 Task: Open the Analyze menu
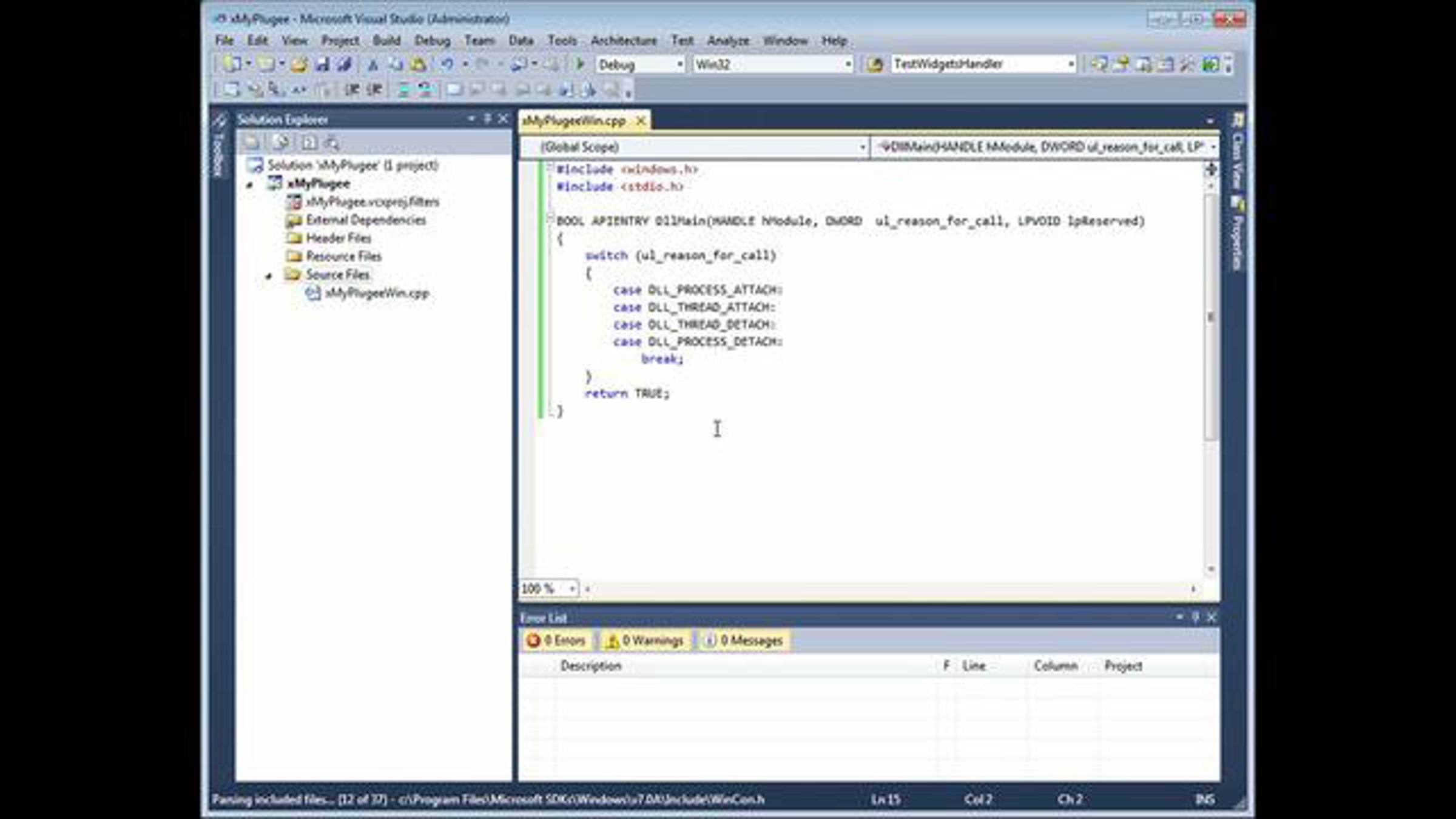728,41
